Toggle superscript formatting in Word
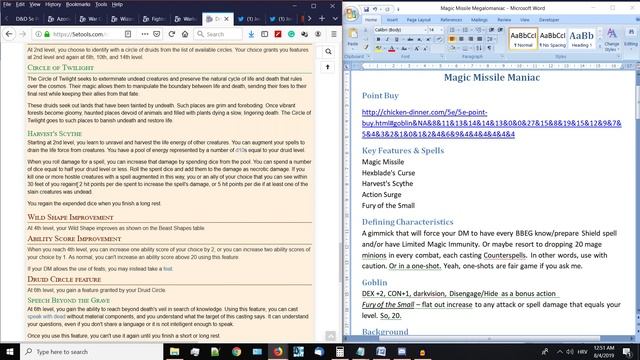 click(x=428, y=39)
